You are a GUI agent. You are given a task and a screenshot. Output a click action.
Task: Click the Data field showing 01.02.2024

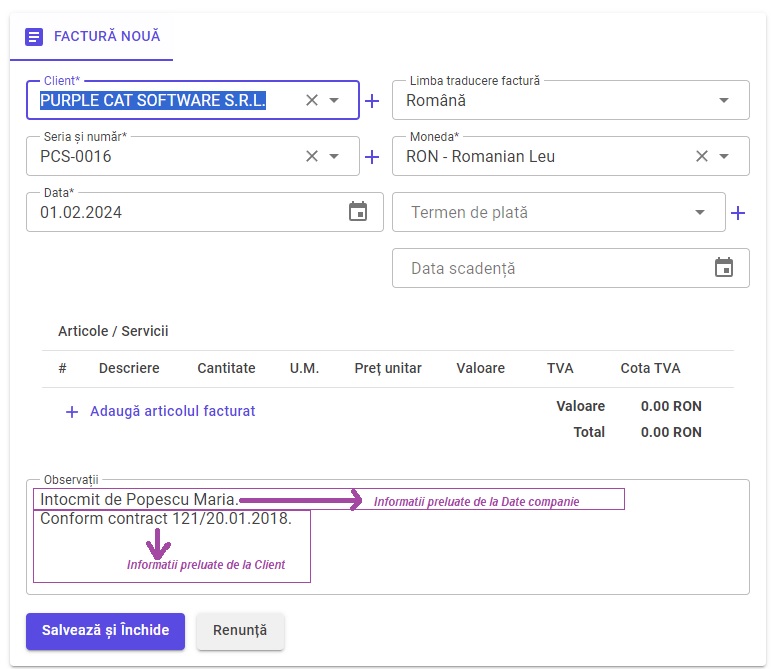point(205,212)
